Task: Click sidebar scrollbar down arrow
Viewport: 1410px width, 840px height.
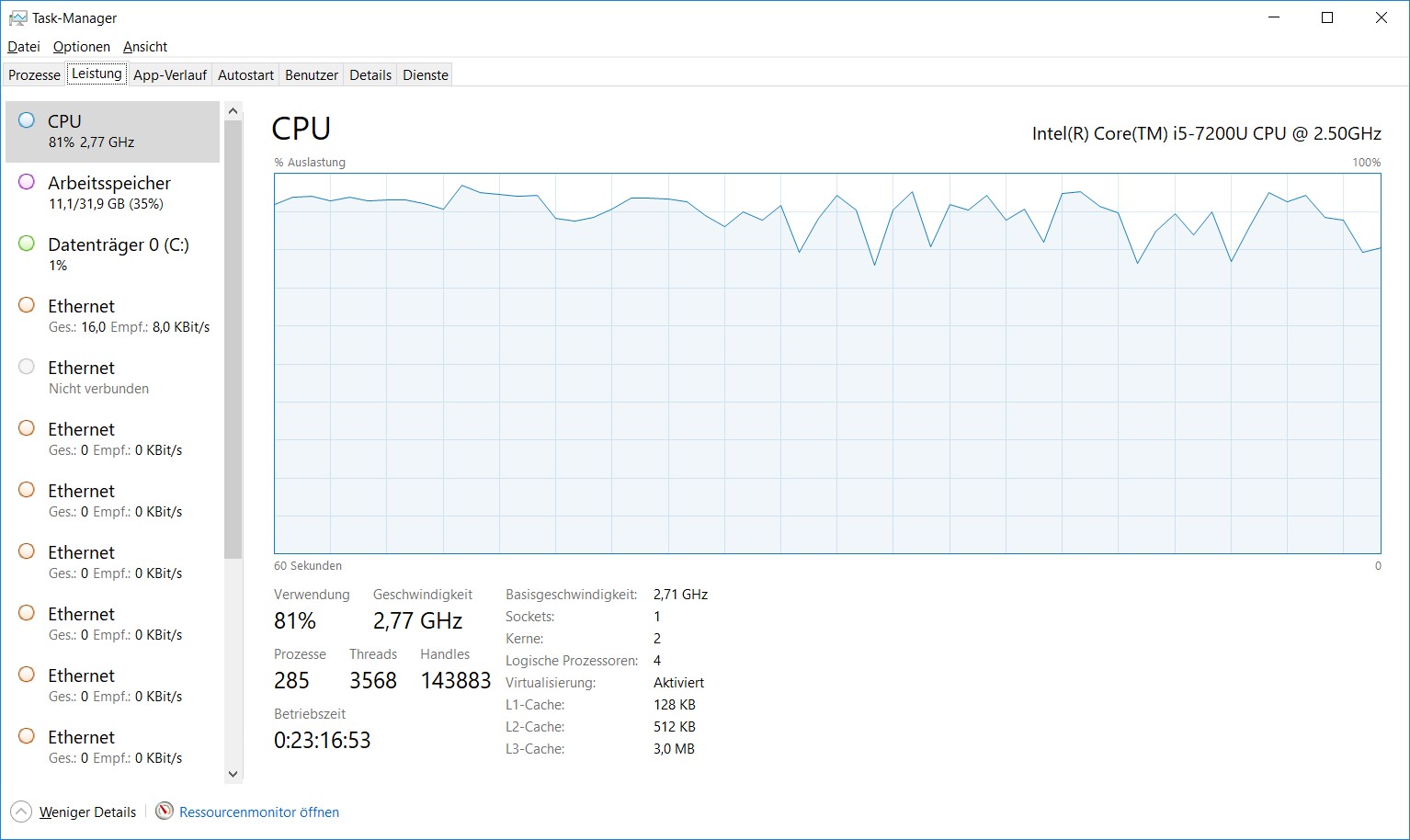Action: [x=233, y=774]
